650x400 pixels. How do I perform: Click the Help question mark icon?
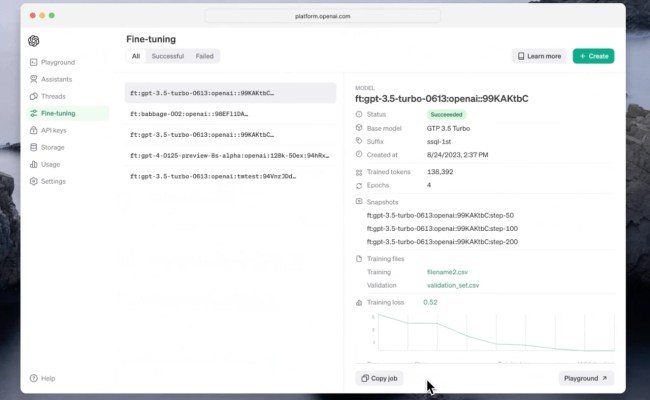point(34,378)
